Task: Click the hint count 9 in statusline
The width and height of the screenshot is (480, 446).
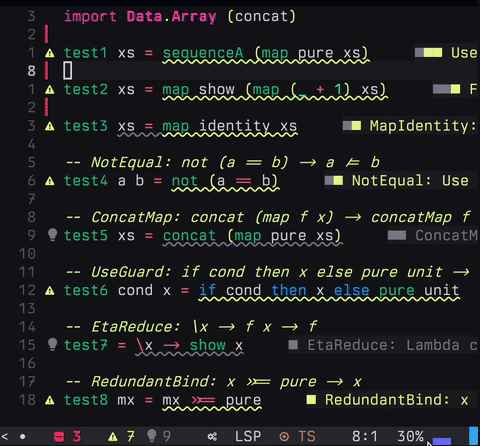Action: tap(167, 436)
